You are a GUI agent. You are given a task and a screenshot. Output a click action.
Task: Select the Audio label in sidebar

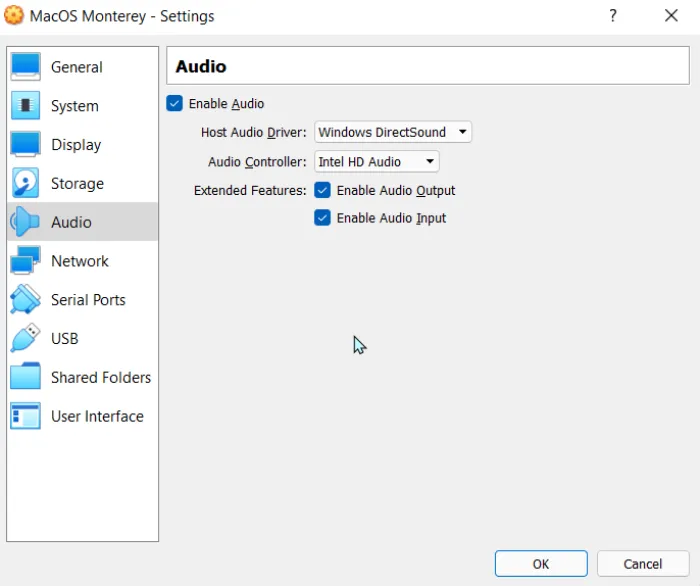pyautogui.click(x=71, y=222)
